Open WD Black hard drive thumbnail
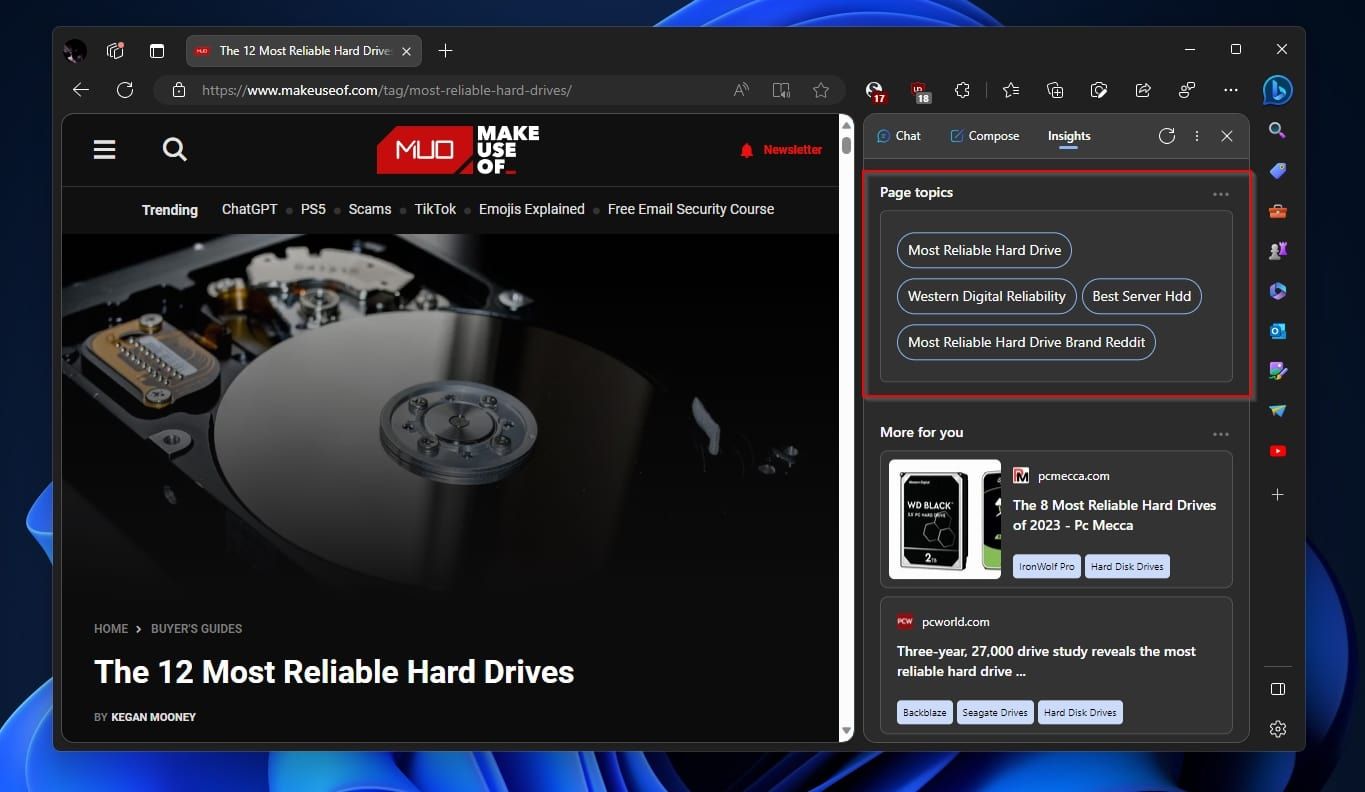The width and height of the screenshot is (1365, 792). click(x=945, y=519)
